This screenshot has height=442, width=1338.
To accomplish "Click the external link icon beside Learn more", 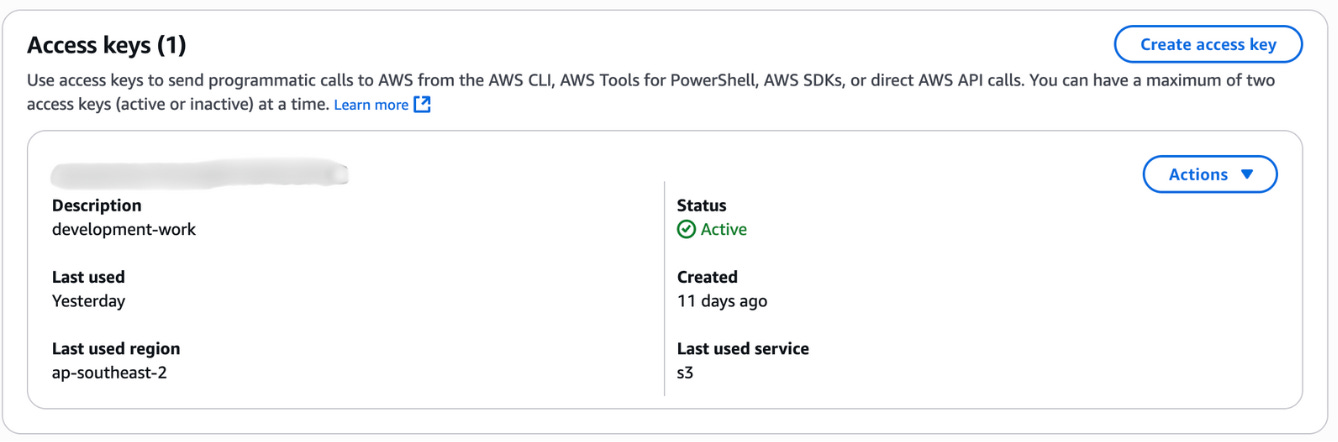I will coord(422,105).
